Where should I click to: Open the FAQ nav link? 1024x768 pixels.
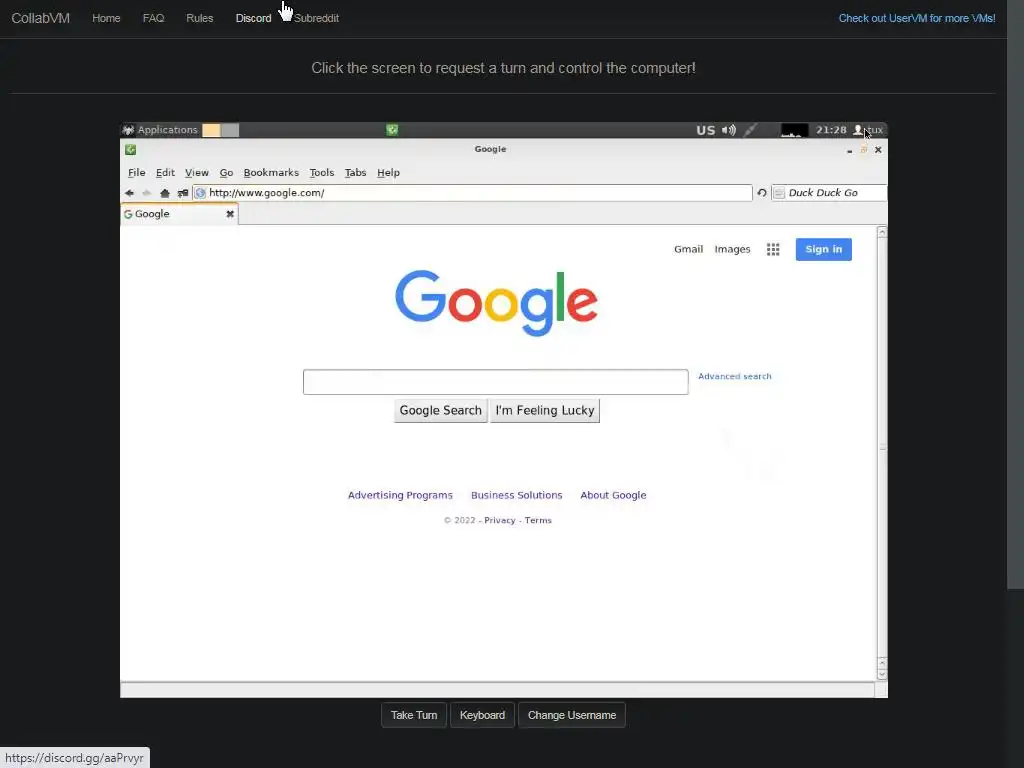(x=153, y=18)
